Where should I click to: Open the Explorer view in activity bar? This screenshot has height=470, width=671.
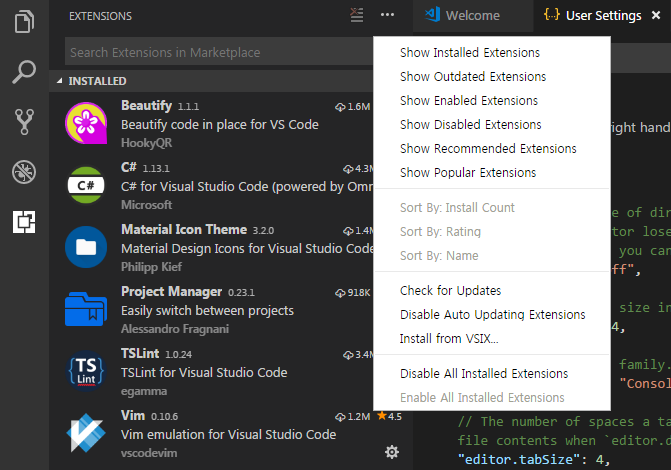(x=24, y=21)
